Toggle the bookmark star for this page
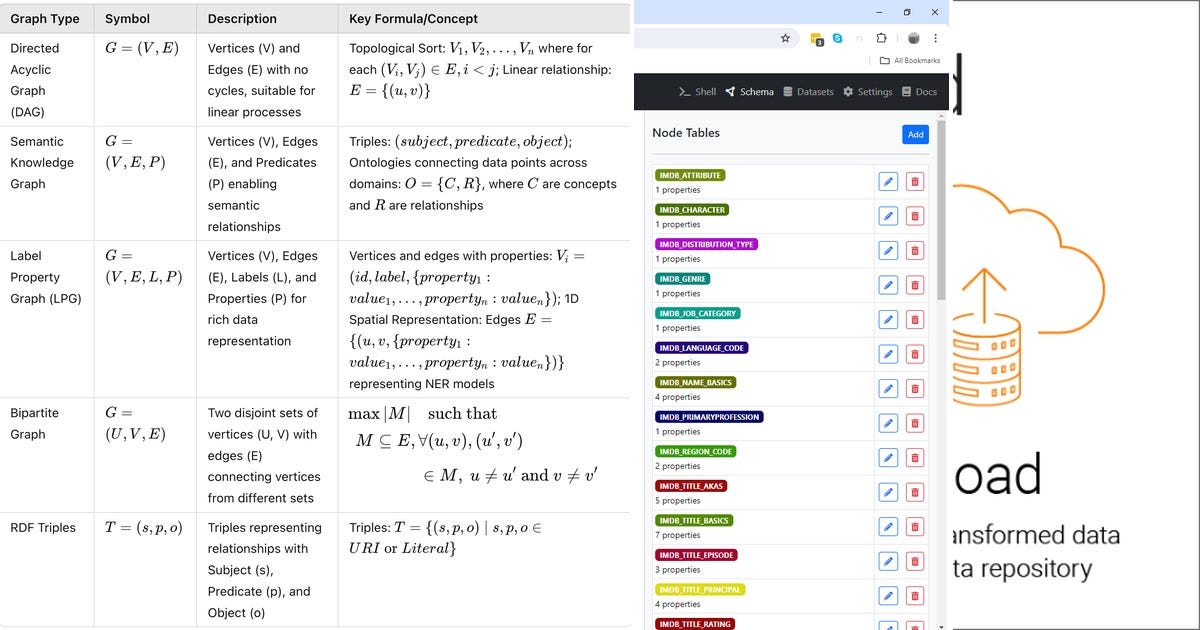 click(786, 37)
